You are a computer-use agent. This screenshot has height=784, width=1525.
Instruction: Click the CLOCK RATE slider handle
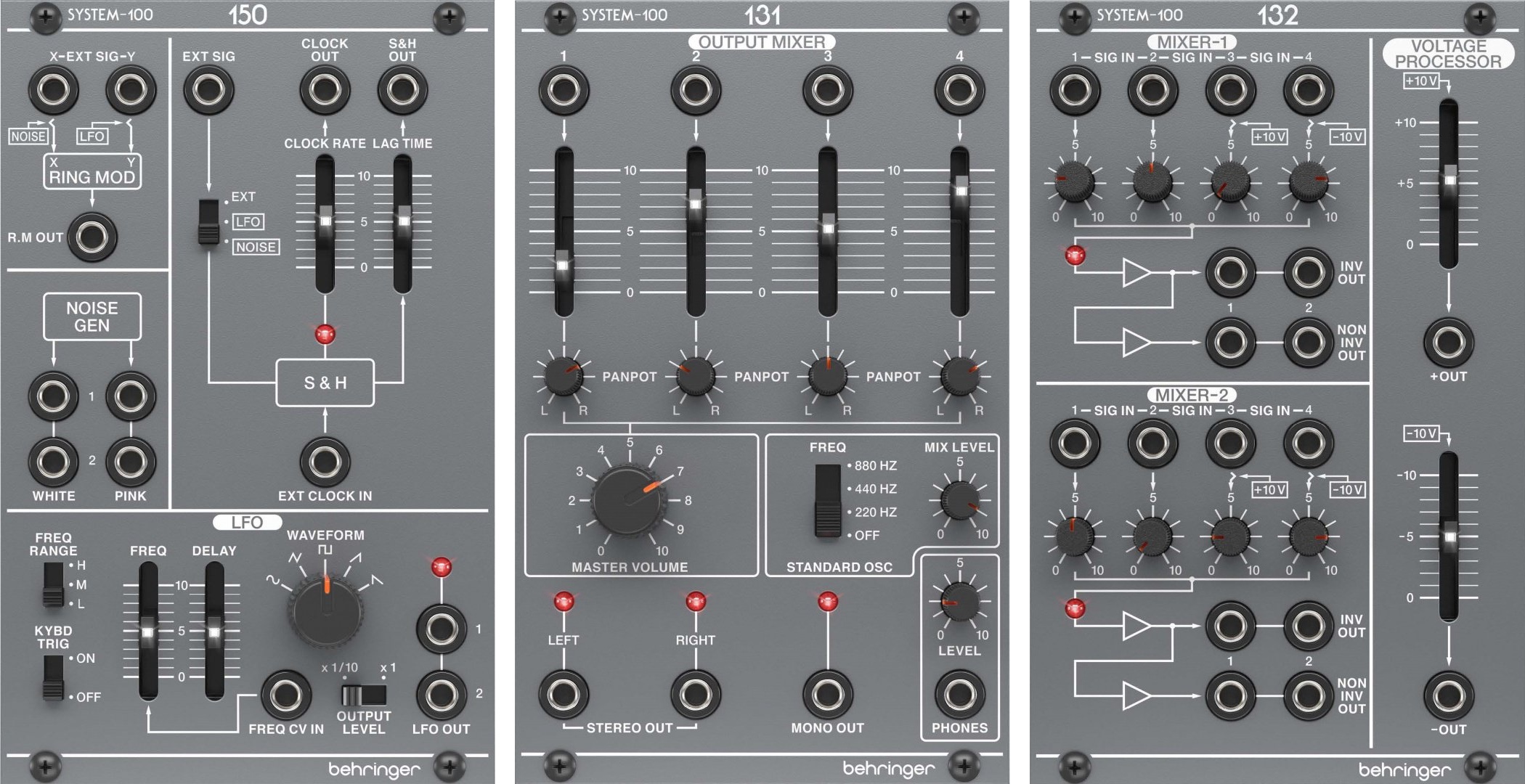point(325,220)
